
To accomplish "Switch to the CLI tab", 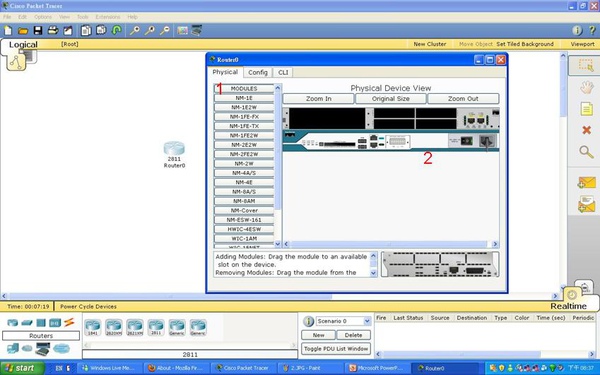I will click(x=283, y=72).
